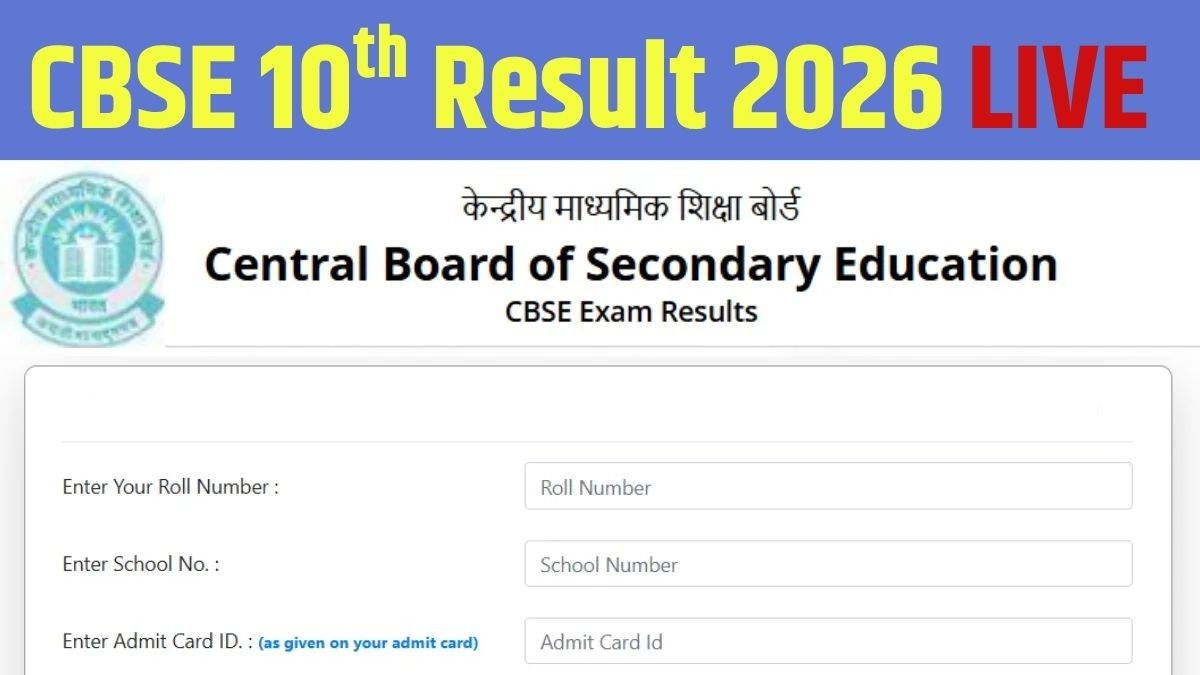Click 'Central Board of Secondary Education' heading

coord(630,265)
